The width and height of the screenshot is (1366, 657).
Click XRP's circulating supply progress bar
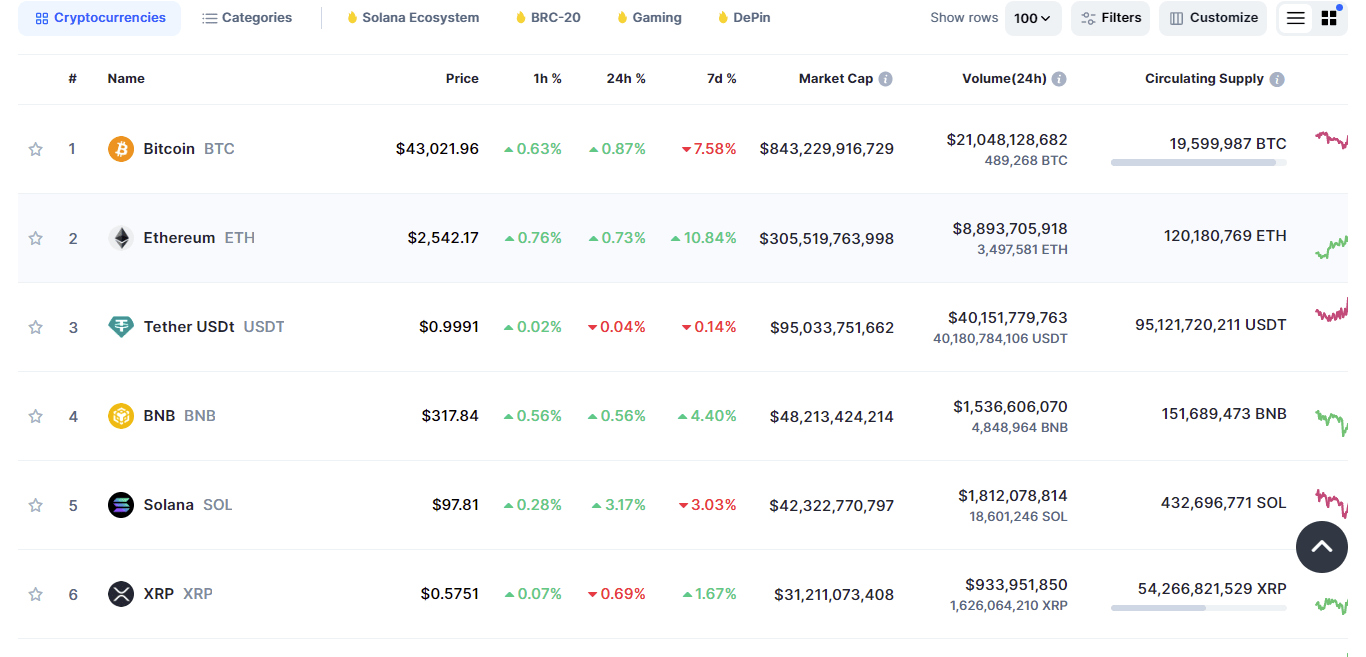coord(1198,607)
